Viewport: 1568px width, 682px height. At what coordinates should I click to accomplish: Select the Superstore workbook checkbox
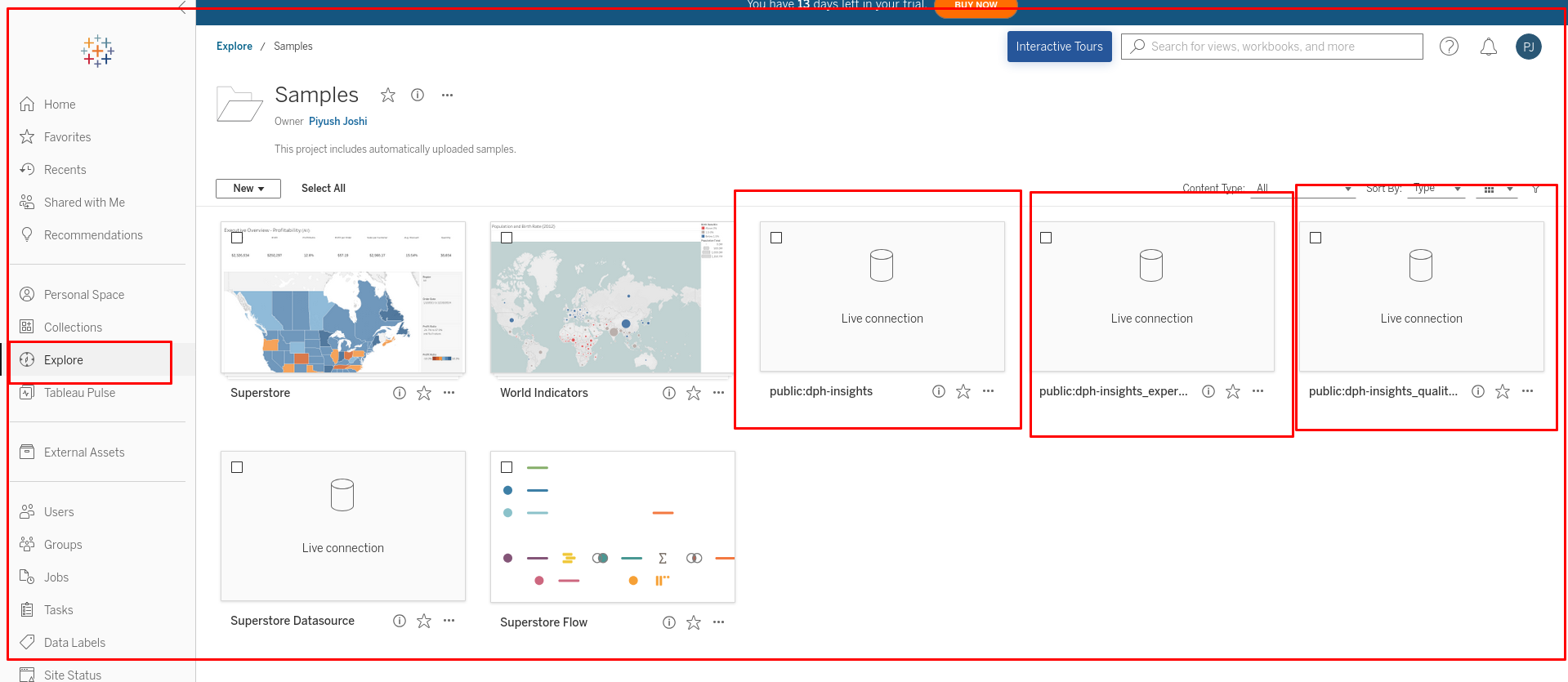click(237, 238)
